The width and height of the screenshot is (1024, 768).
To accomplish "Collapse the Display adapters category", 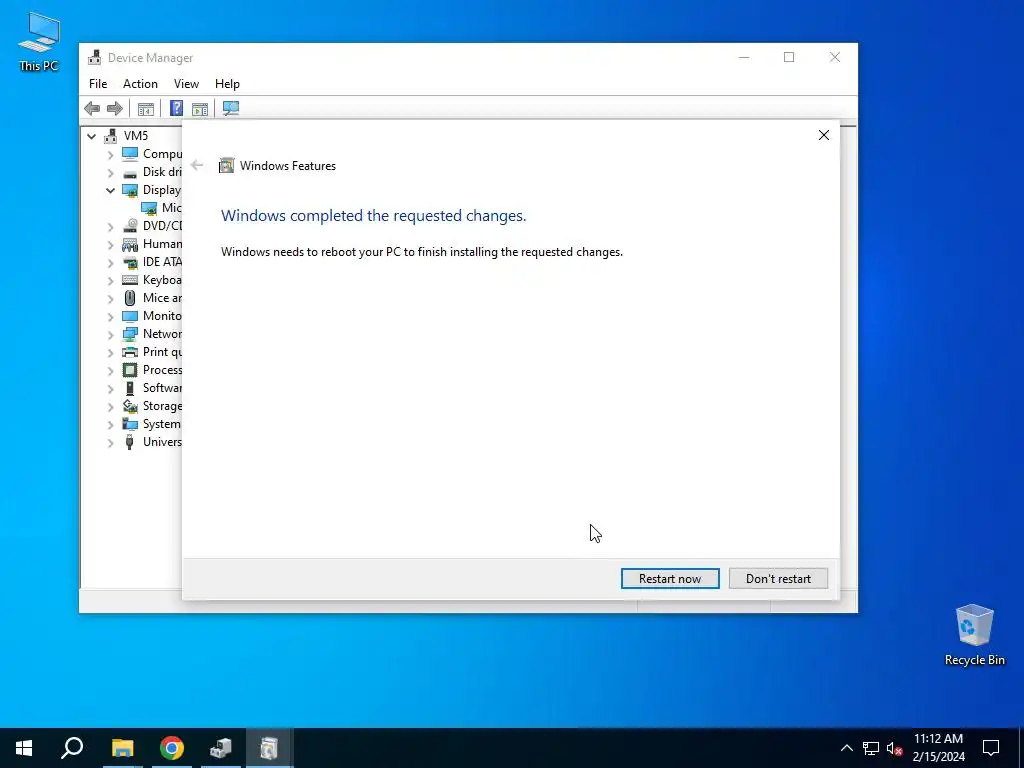I will click(110, 191).
